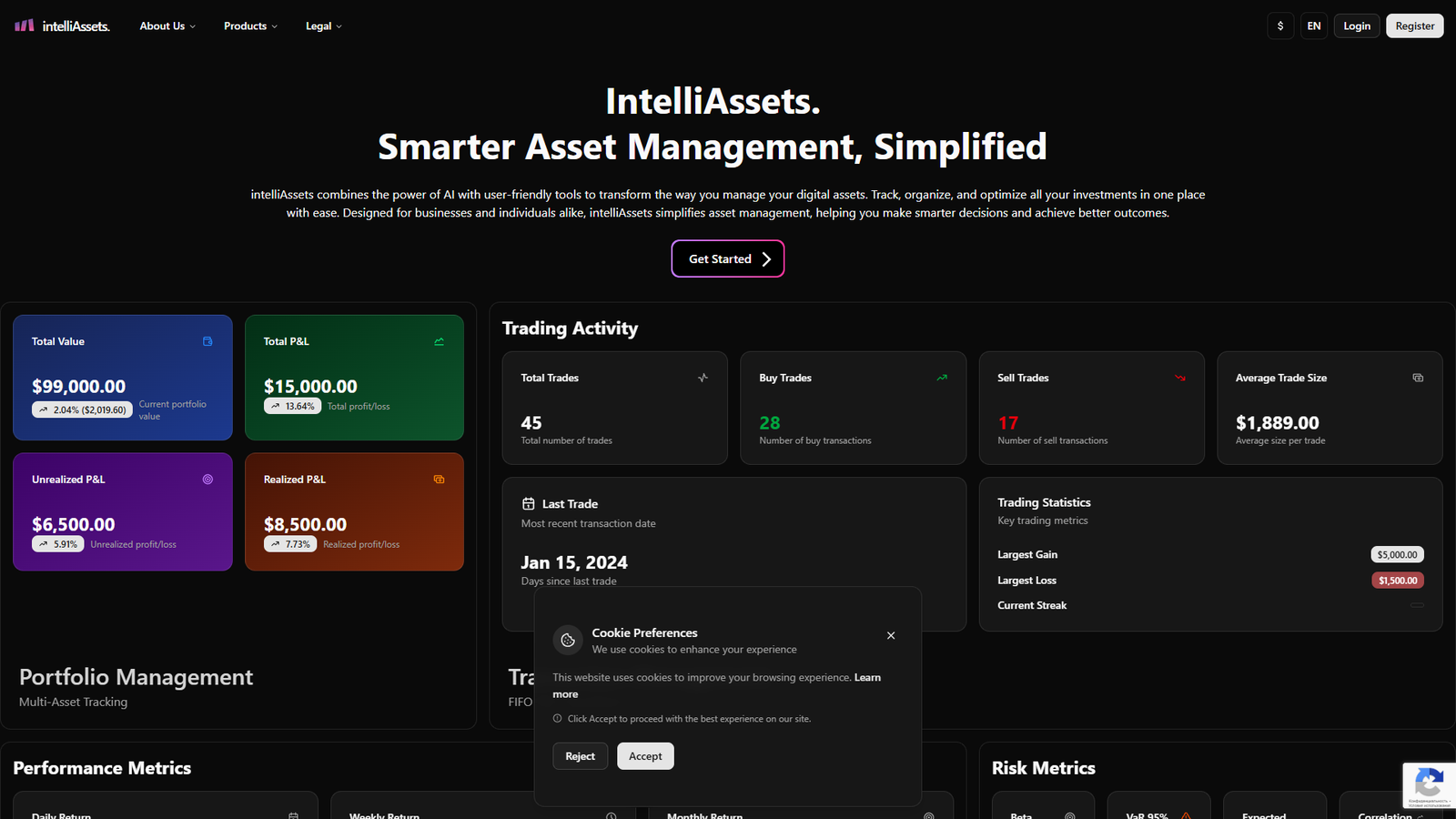Screen dimensions: 1456x819
Task: Click the Login button
Action: click(x=1357, y=25)
